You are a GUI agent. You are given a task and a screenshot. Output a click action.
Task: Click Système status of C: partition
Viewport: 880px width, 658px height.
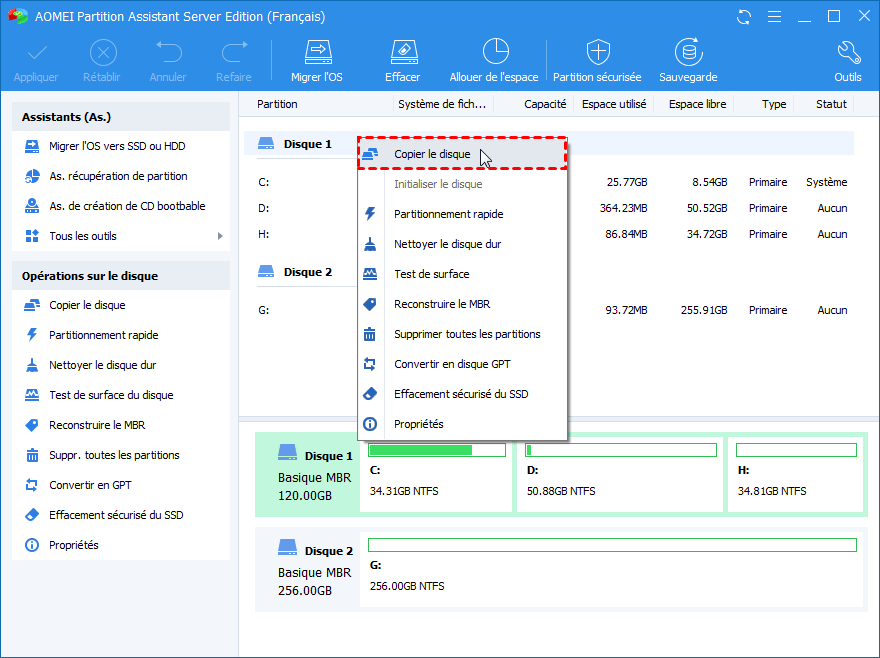coord(826,182)
